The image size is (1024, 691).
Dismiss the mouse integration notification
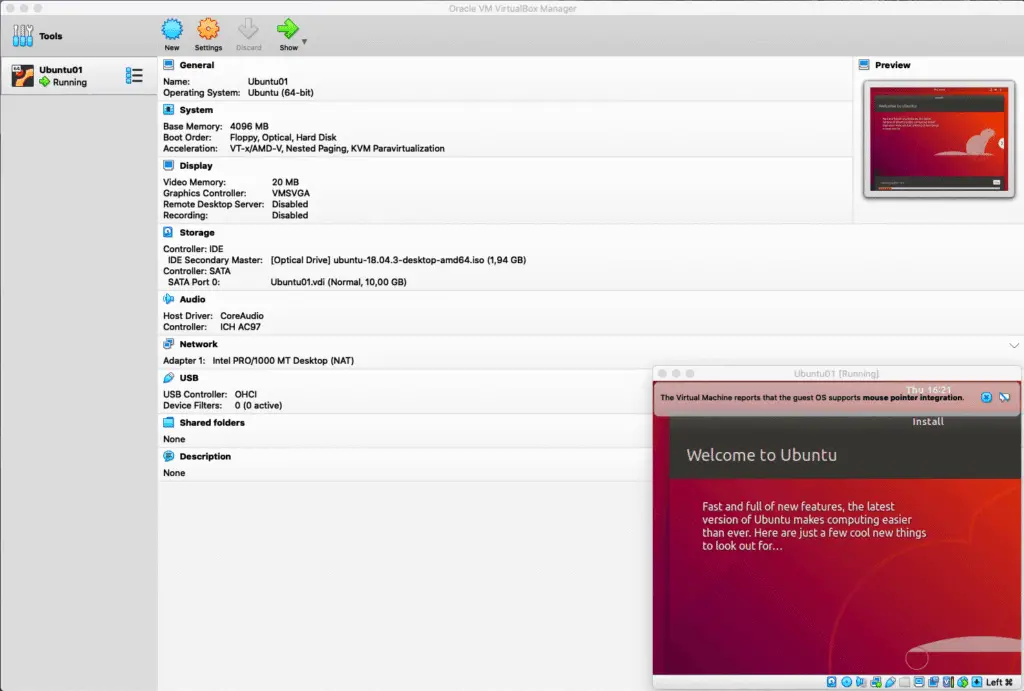[986, 397]
